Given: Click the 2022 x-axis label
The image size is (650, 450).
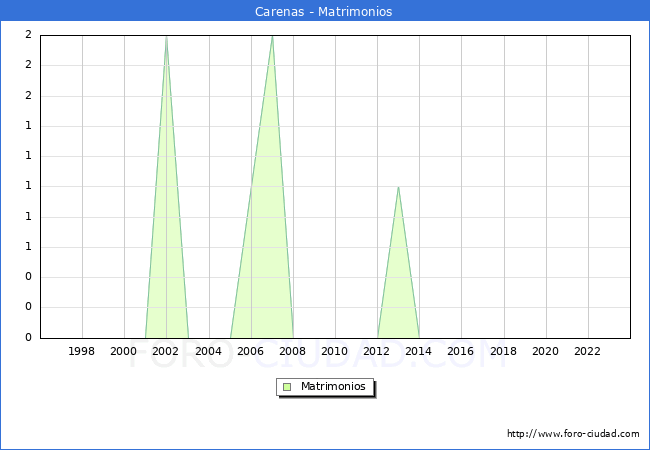Looking at the screenshot, I should point(587,351).
